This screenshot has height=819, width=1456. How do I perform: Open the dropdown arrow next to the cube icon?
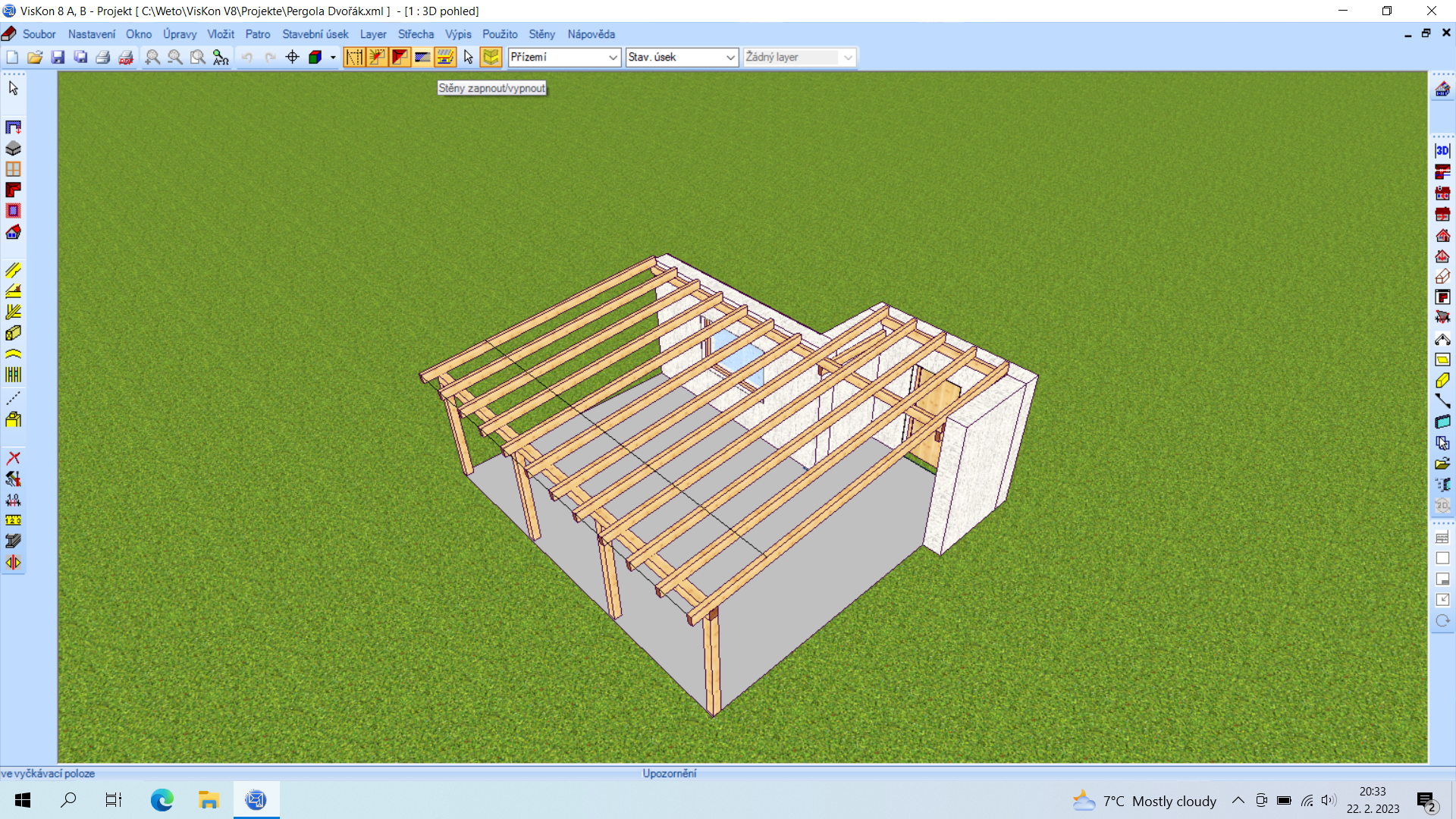(333, 57)
